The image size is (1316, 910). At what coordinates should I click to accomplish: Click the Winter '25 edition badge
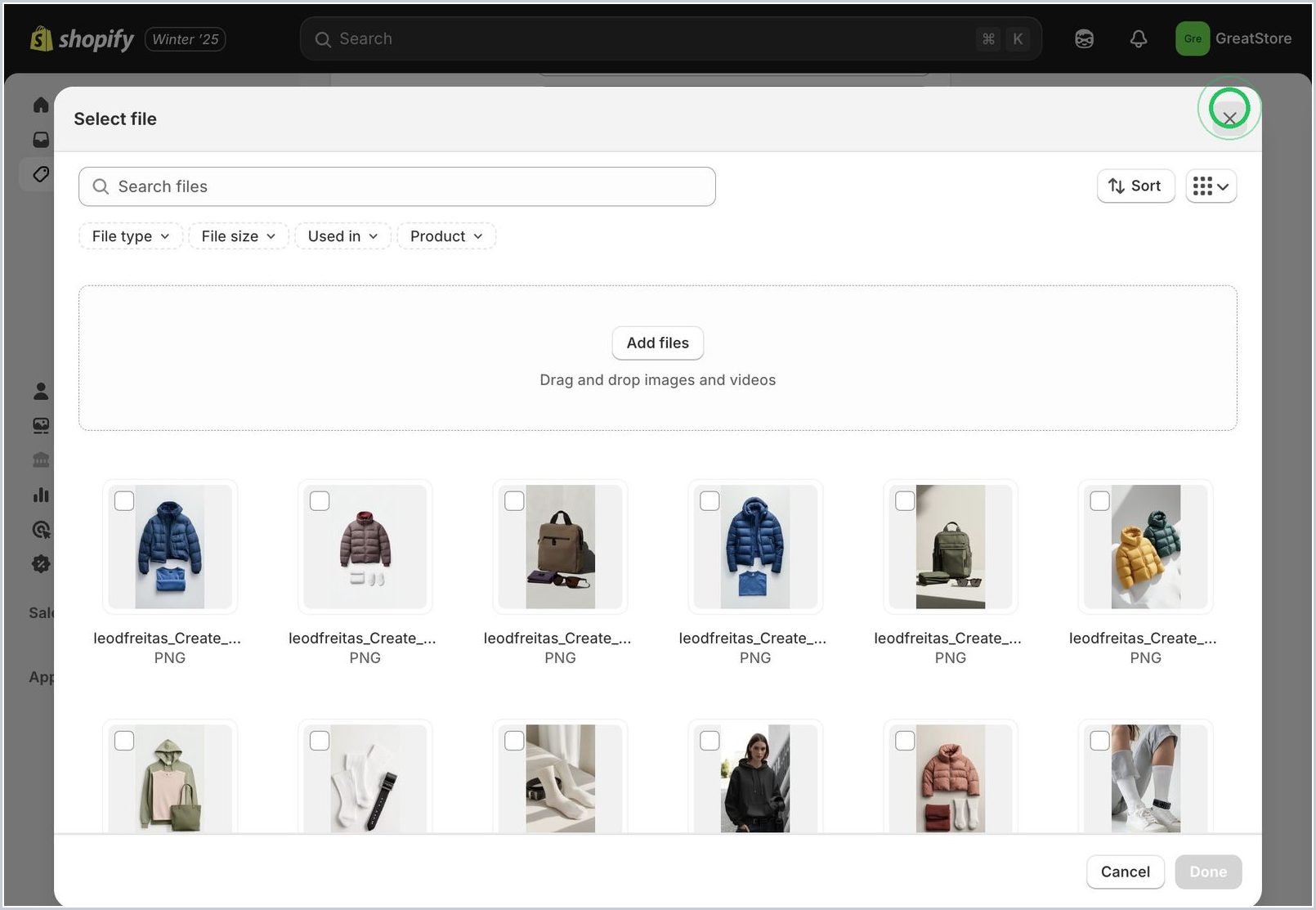[186, 39]
